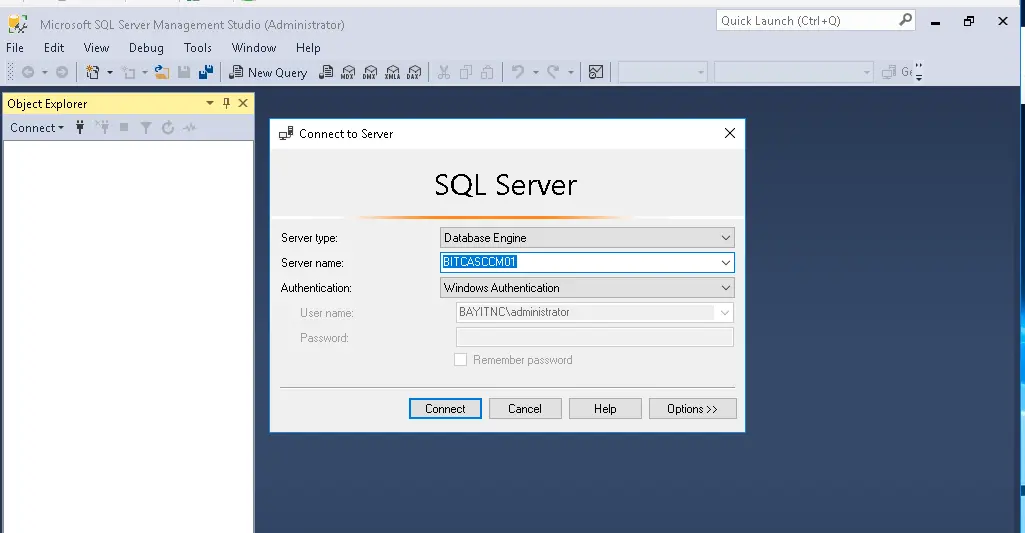Click the Stop square icon in Object Explorer
Image resolution: width=1025 pixels, height=533 pixels.
click(x=124, y=128)
